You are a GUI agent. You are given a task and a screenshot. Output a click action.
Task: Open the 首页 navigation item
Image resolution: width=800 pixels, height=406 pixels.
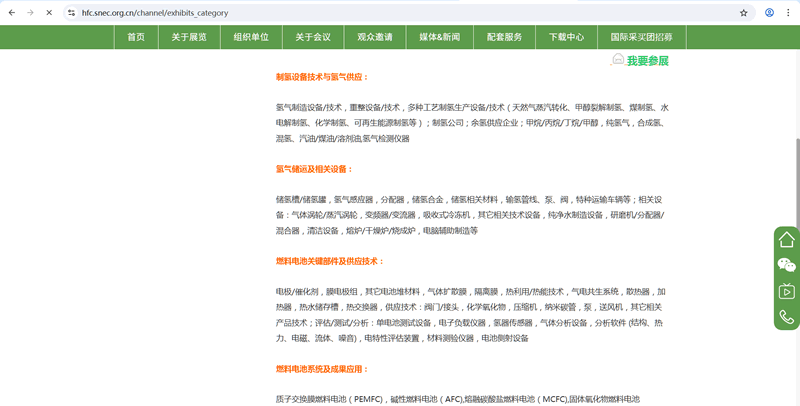[x=135, y=37]
